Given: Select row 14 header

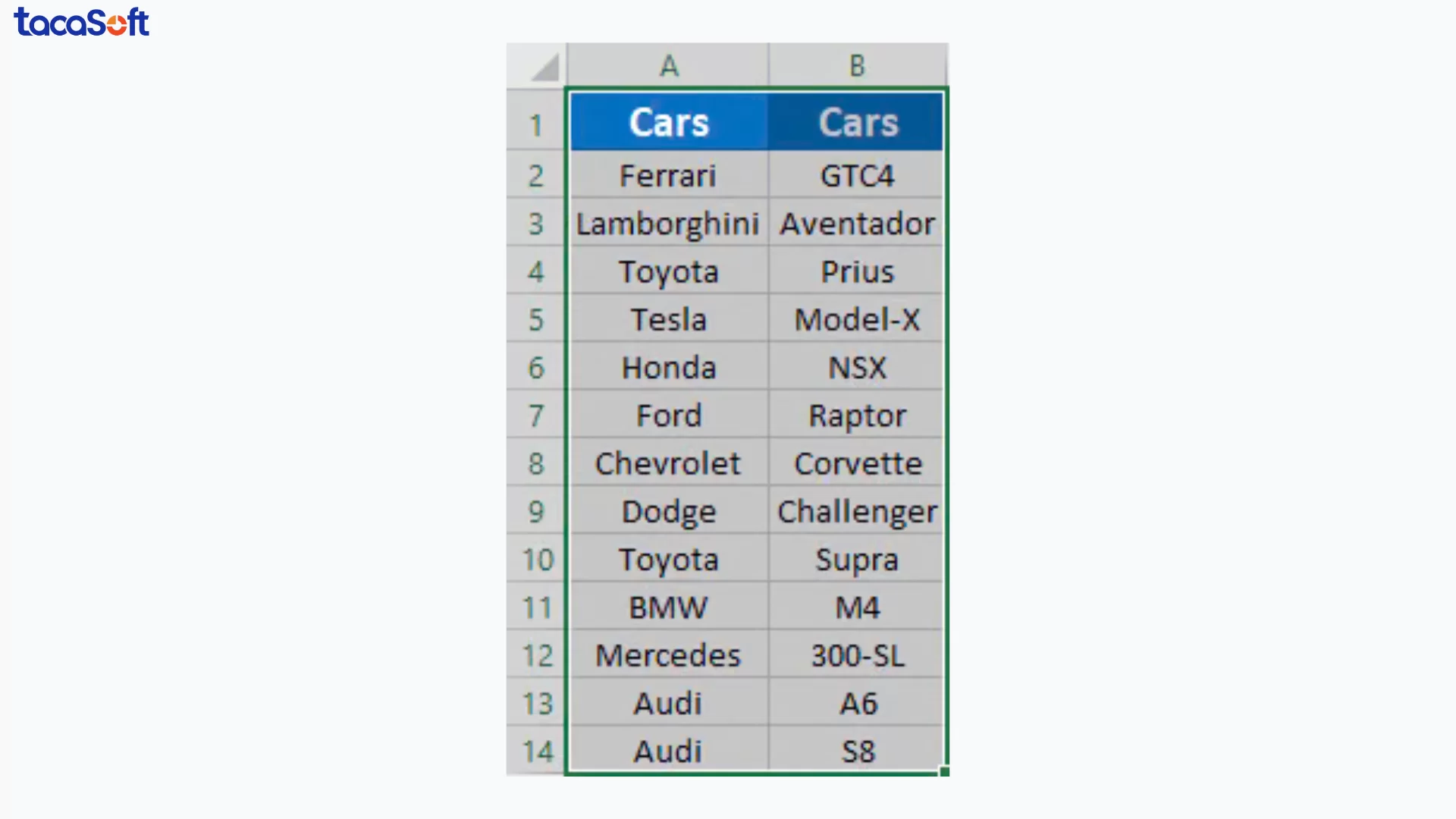Looking at the screenshot, I should pos(535,751).
